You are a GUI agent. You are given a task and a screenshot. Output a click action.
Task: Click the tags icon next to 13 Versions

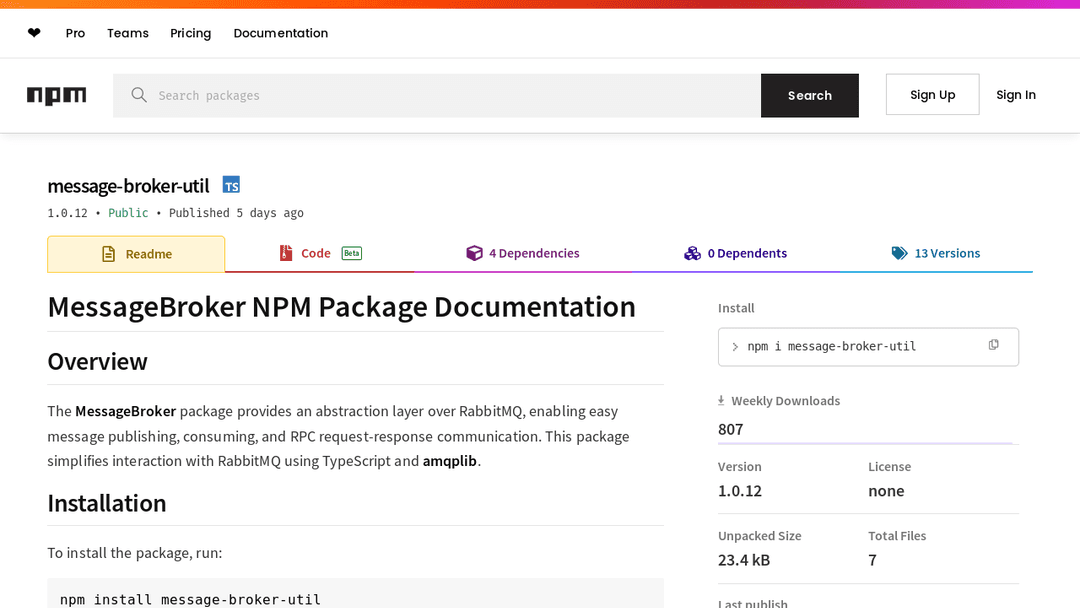(x=899, y=254)
